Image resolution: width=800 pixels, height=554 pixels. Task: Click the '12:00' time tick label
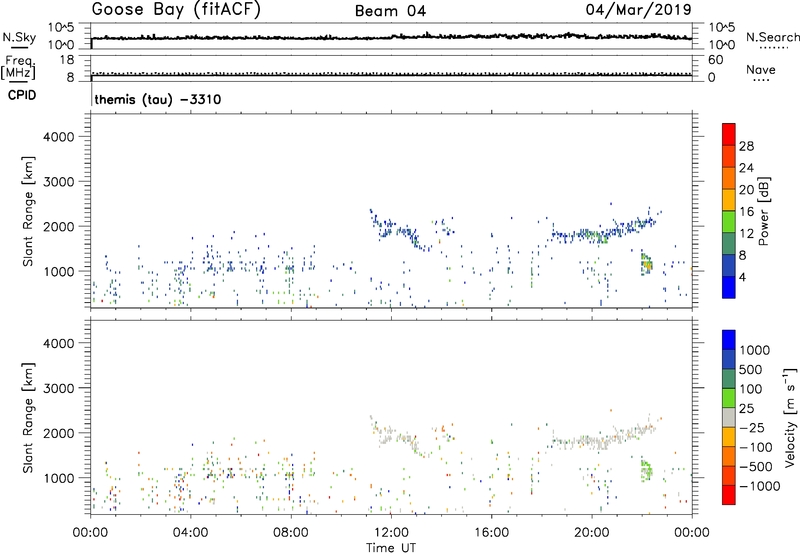pos(391,533)
